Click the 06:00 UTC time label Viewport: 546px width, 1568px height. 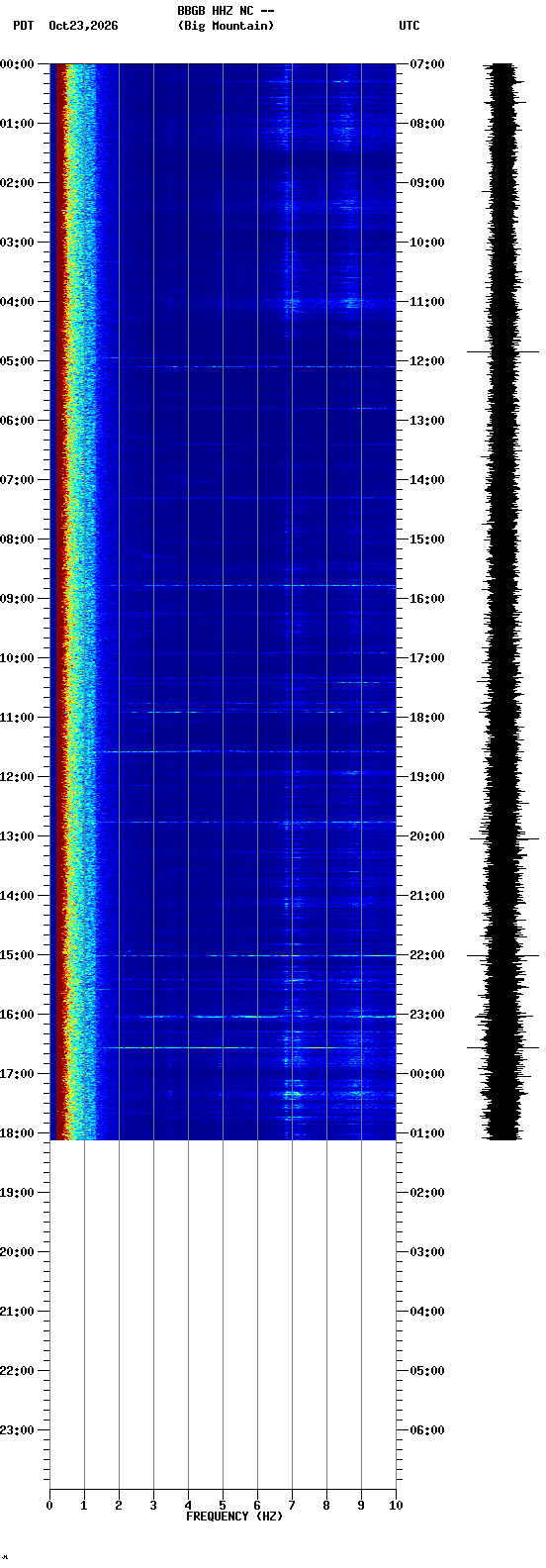(427, 1430)
